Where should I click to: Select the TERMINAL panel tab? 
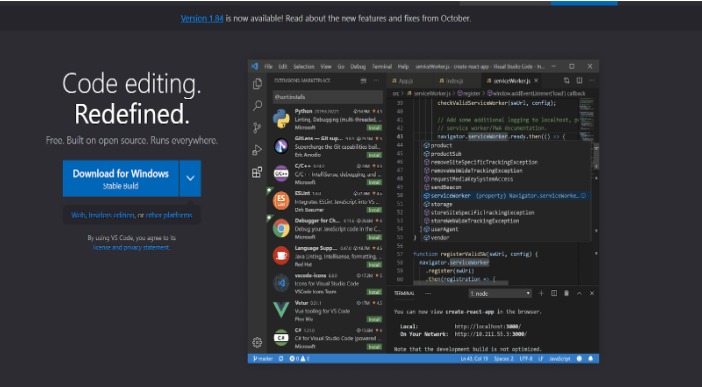click(404, 293)
